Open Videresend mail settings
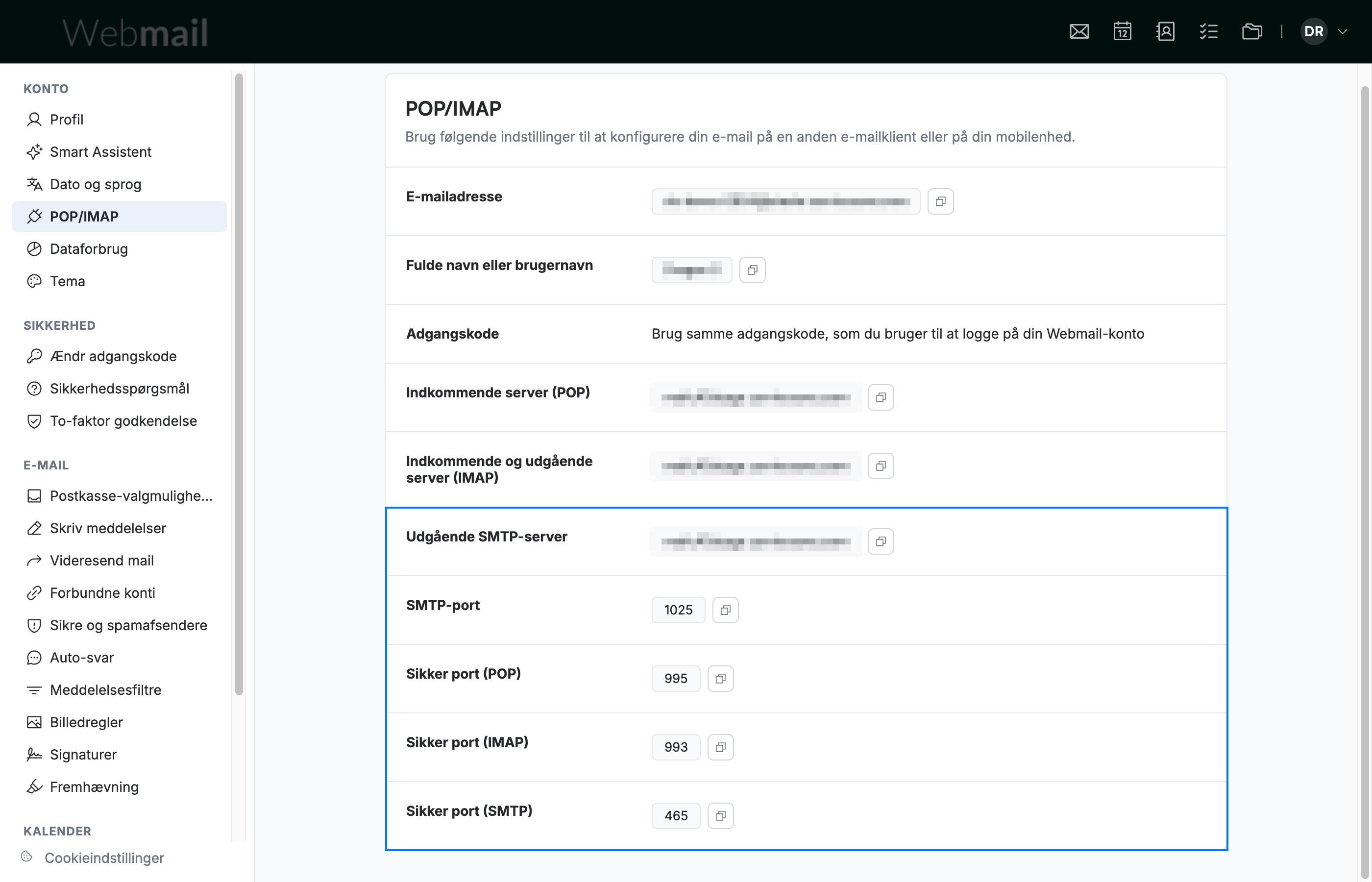 click(119, 561)
